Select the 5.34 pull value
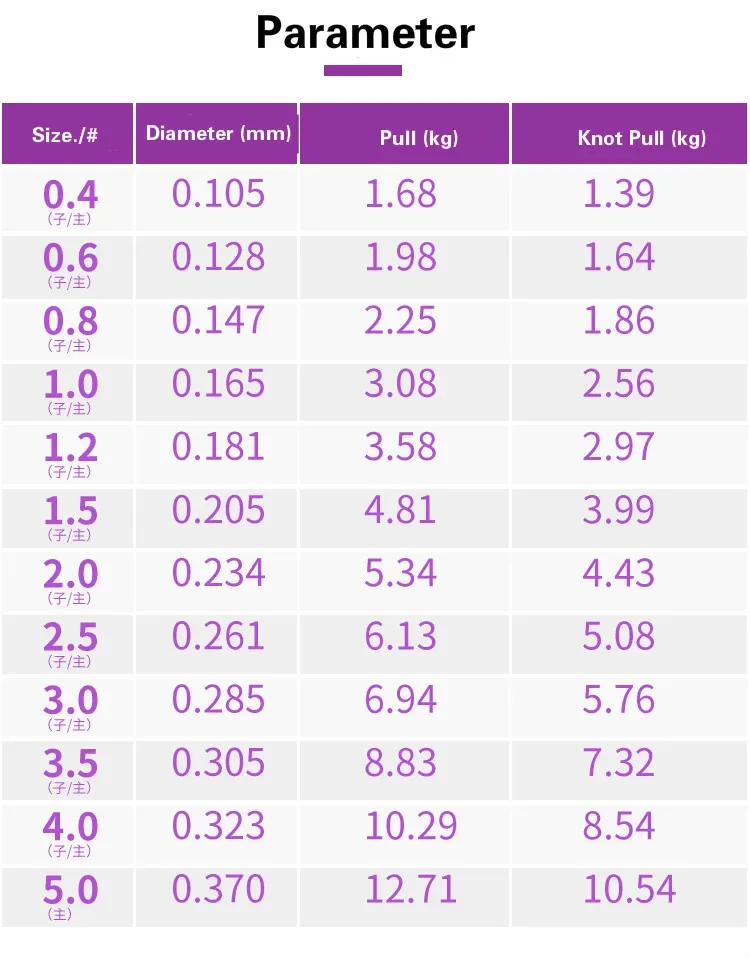This screenshot has height=959, width=750. point(400,573)
